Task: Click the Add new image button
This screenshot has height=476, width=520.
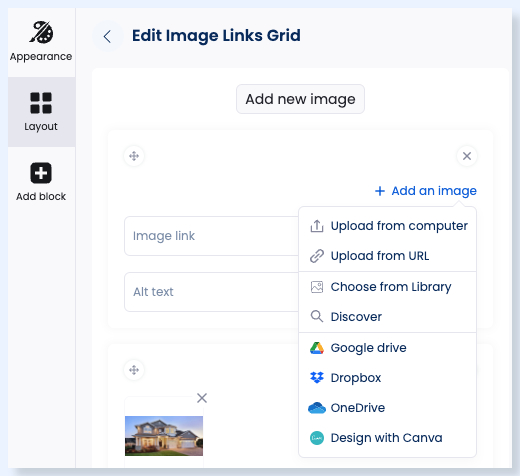Action: pos(300,99)
